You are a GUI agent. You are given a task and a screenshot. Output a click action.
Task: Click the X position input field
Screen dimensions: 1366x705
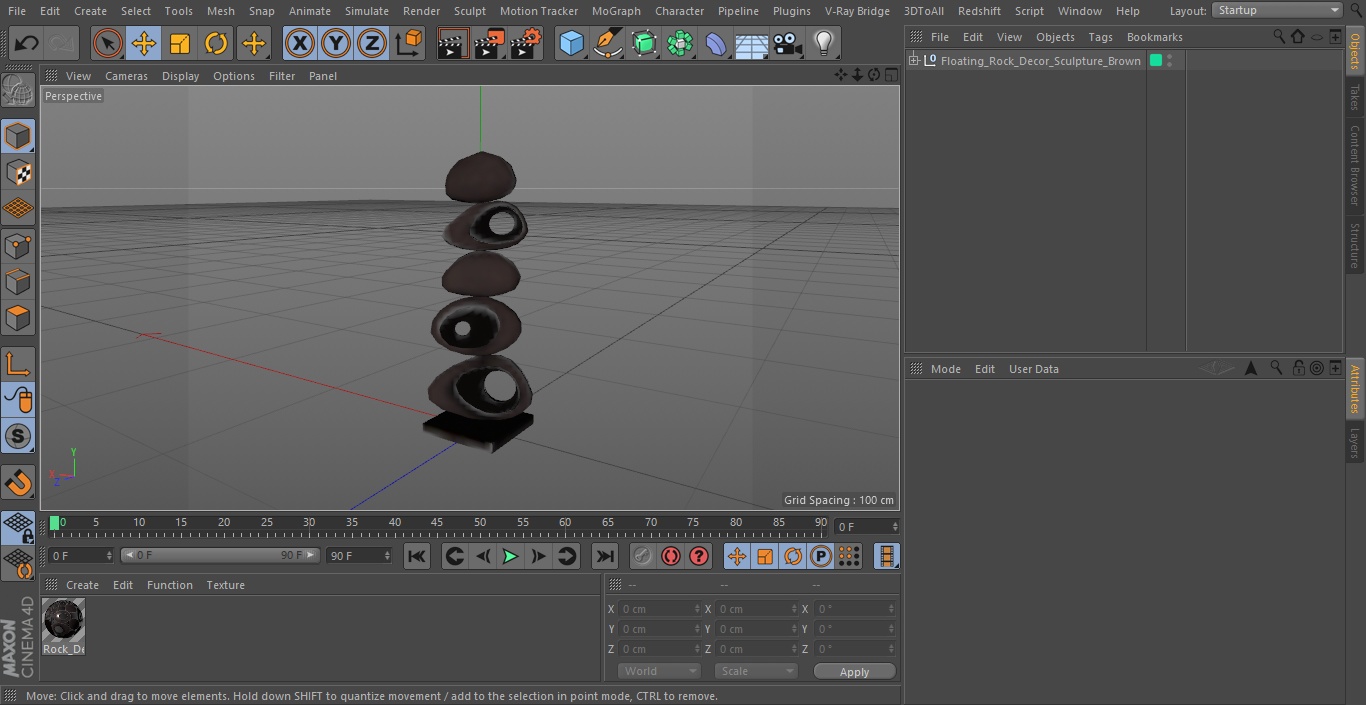coord(659,609)
